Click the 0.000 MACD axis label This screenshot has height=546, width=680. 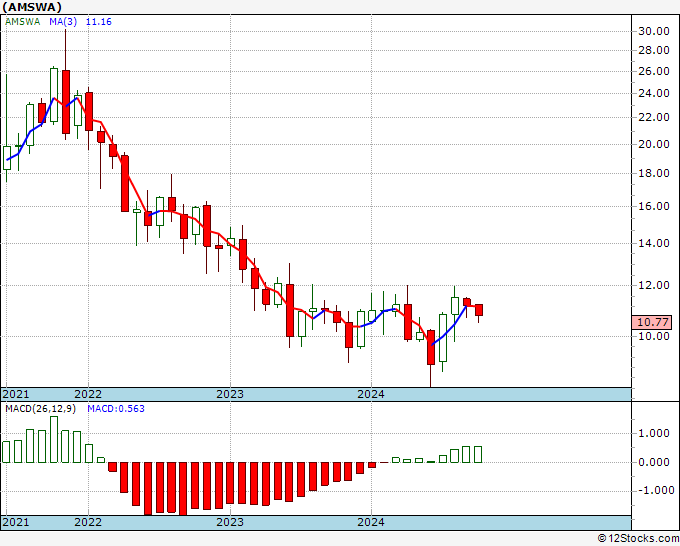(x=656, y=462)
